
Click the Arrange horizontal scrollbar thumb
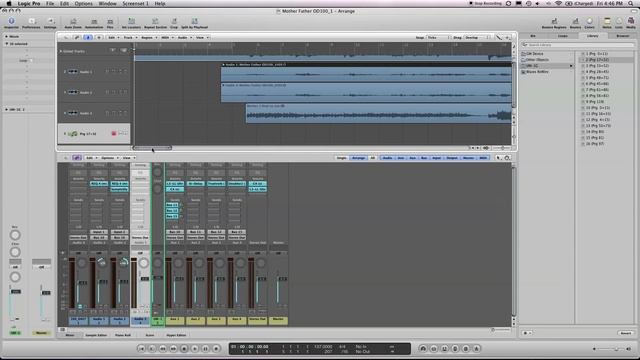152,148
